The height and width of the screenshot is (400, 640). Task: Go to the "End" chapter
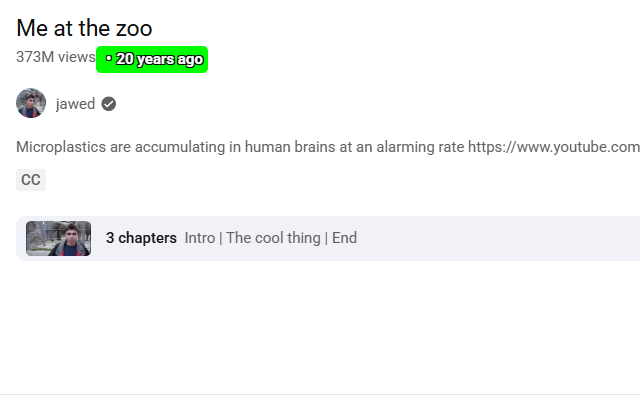pyautogui.click(x=345, y=238)
